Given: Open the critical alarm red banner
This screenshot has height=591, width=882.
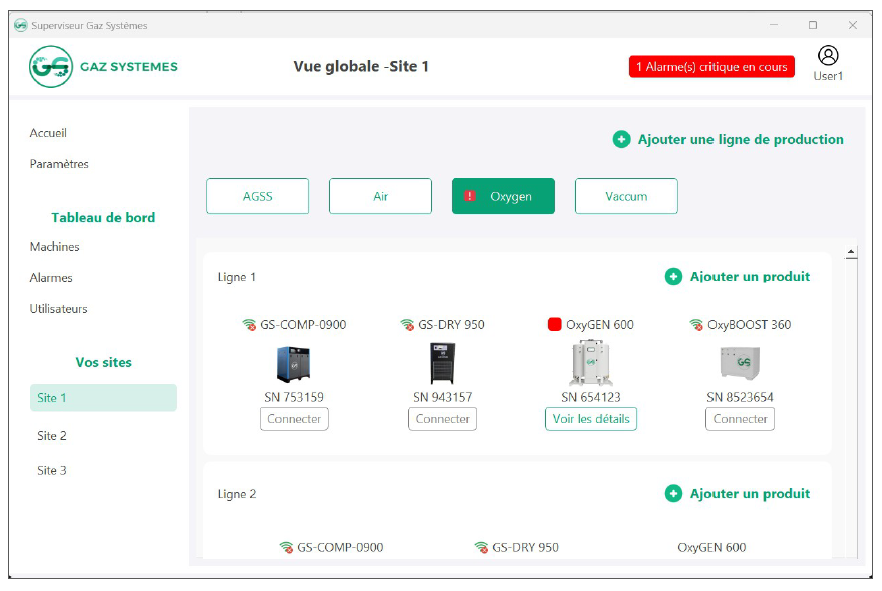Looking at the screenshot, I should coord(711,67).
